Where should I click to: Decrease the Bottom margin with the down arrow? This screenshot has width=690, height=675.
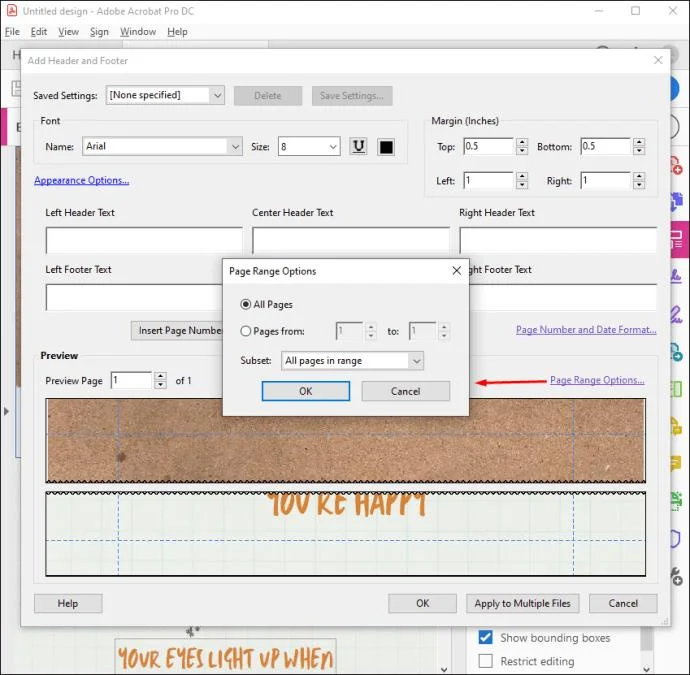pyautogui.click(x=639, y=151)
